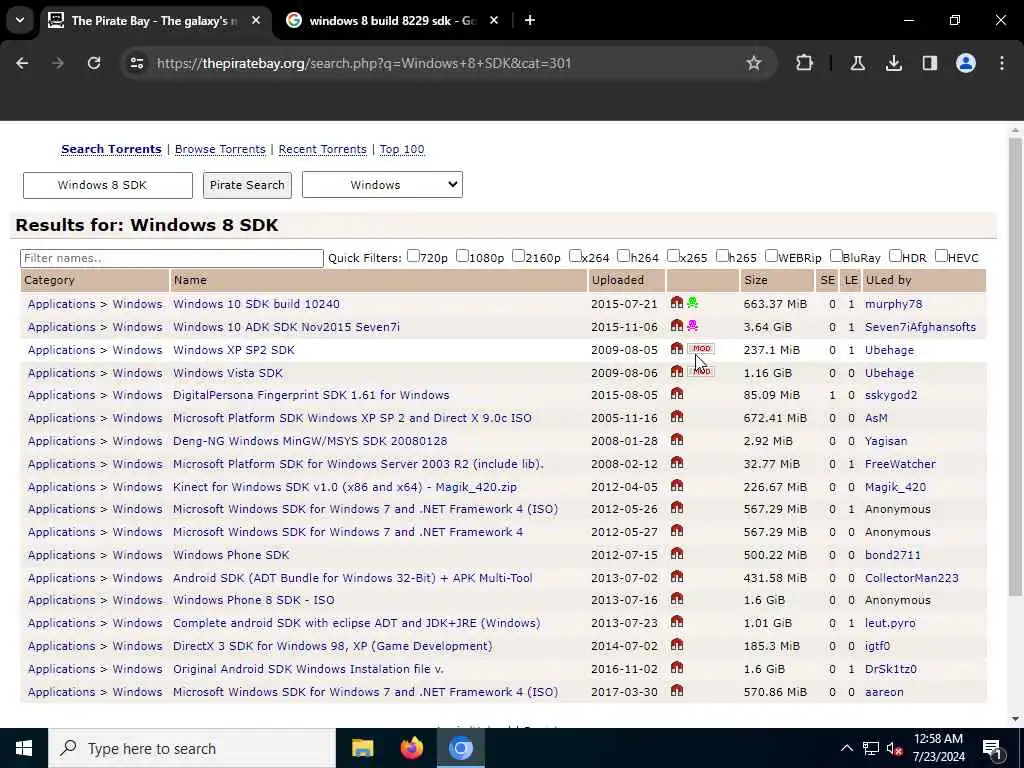Open Windows Vista SDK torrent link
This screenshot has height=768, width=1024.
click(x=228, y=373)
